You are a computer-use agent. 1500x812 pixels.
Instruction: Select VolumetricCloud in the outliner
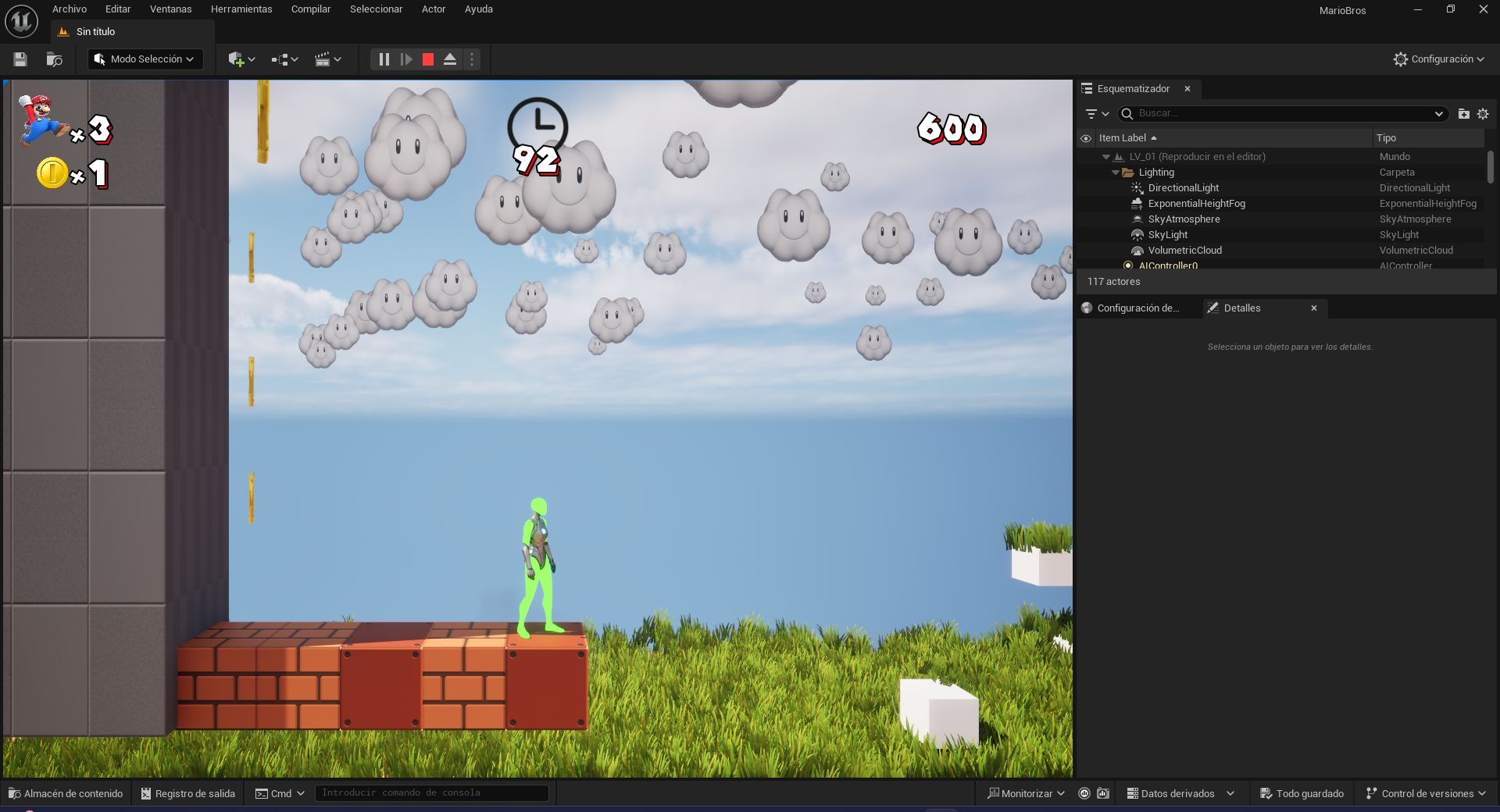(1281, 251)
